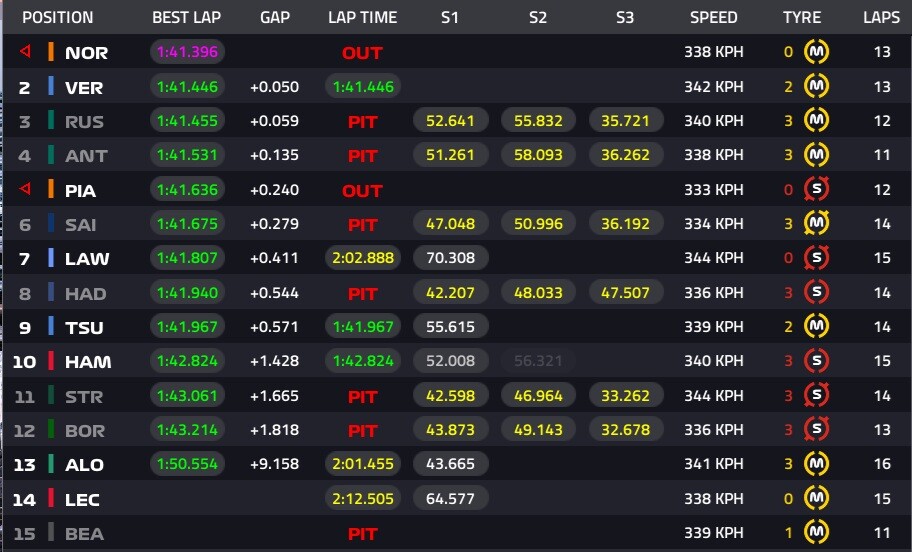Click the soft tyre icon in Piastri's row
The width and height of the screenshot is (912, 552).
[x=817, y=190]
